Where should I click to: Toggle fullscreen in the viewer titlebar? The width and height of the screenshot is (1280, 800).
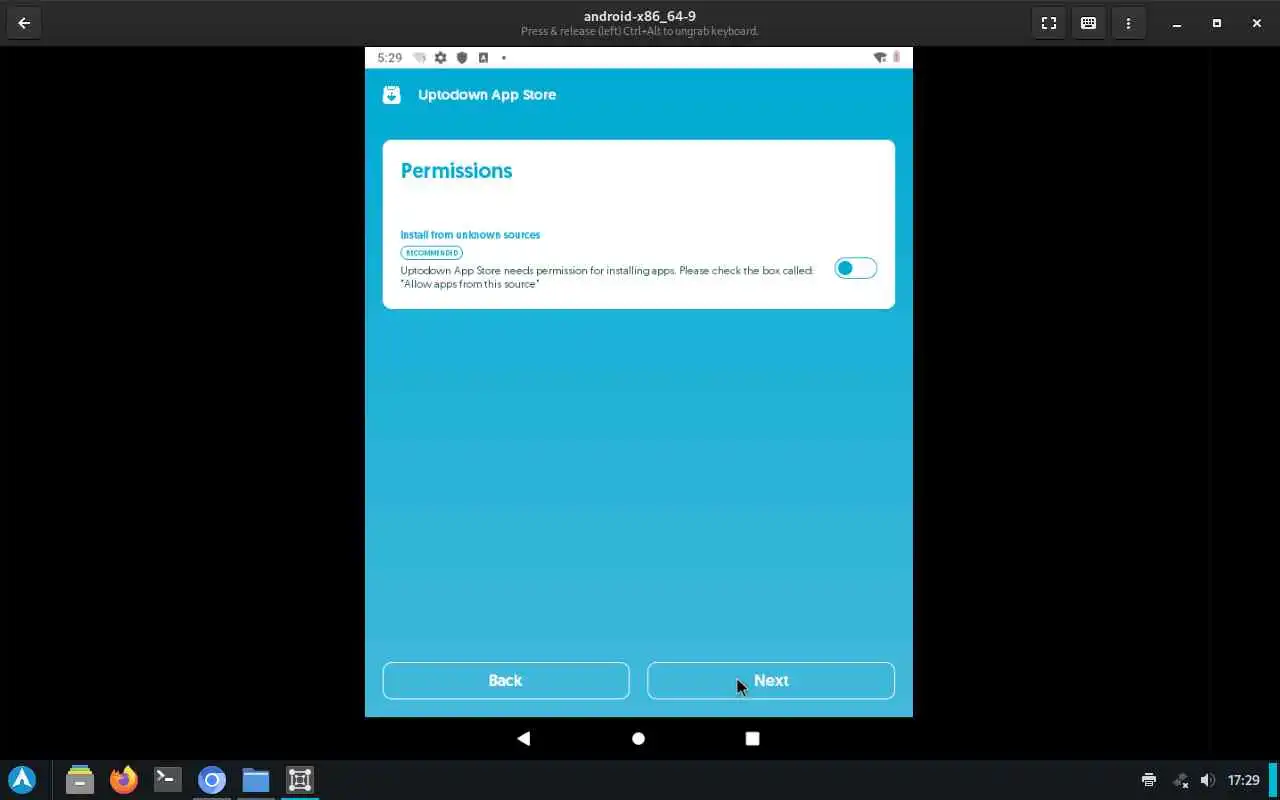coord(1049,23)
